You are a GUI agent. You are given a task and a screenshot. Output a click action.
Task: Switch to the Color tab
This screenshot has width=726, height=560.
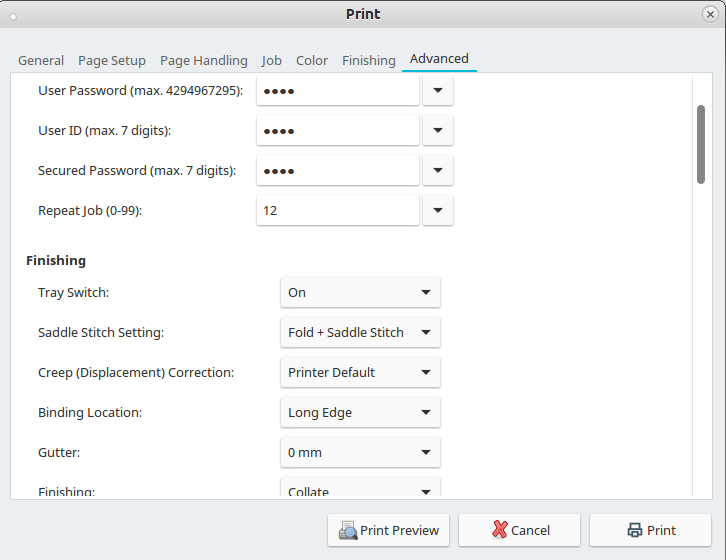pyautogui.click(x=312, y=60)
